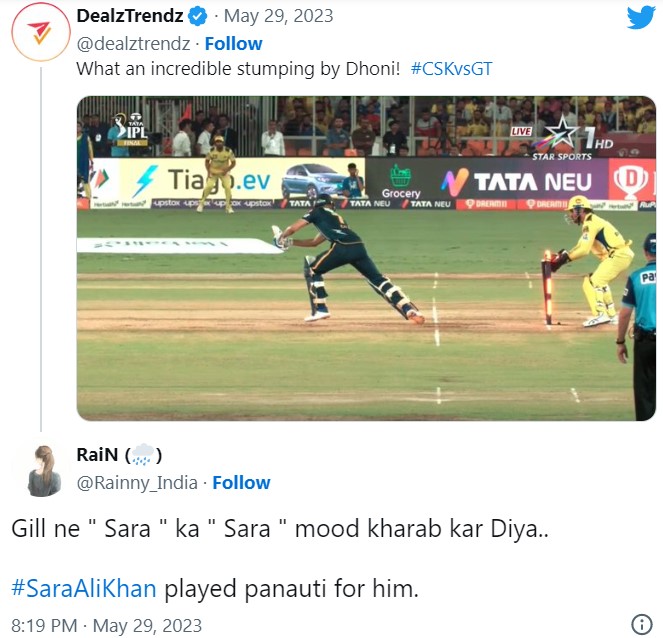This screenshot has width=663, height=638.
Task: Open the @Rainny_India handle link
Action: (136, 482)
